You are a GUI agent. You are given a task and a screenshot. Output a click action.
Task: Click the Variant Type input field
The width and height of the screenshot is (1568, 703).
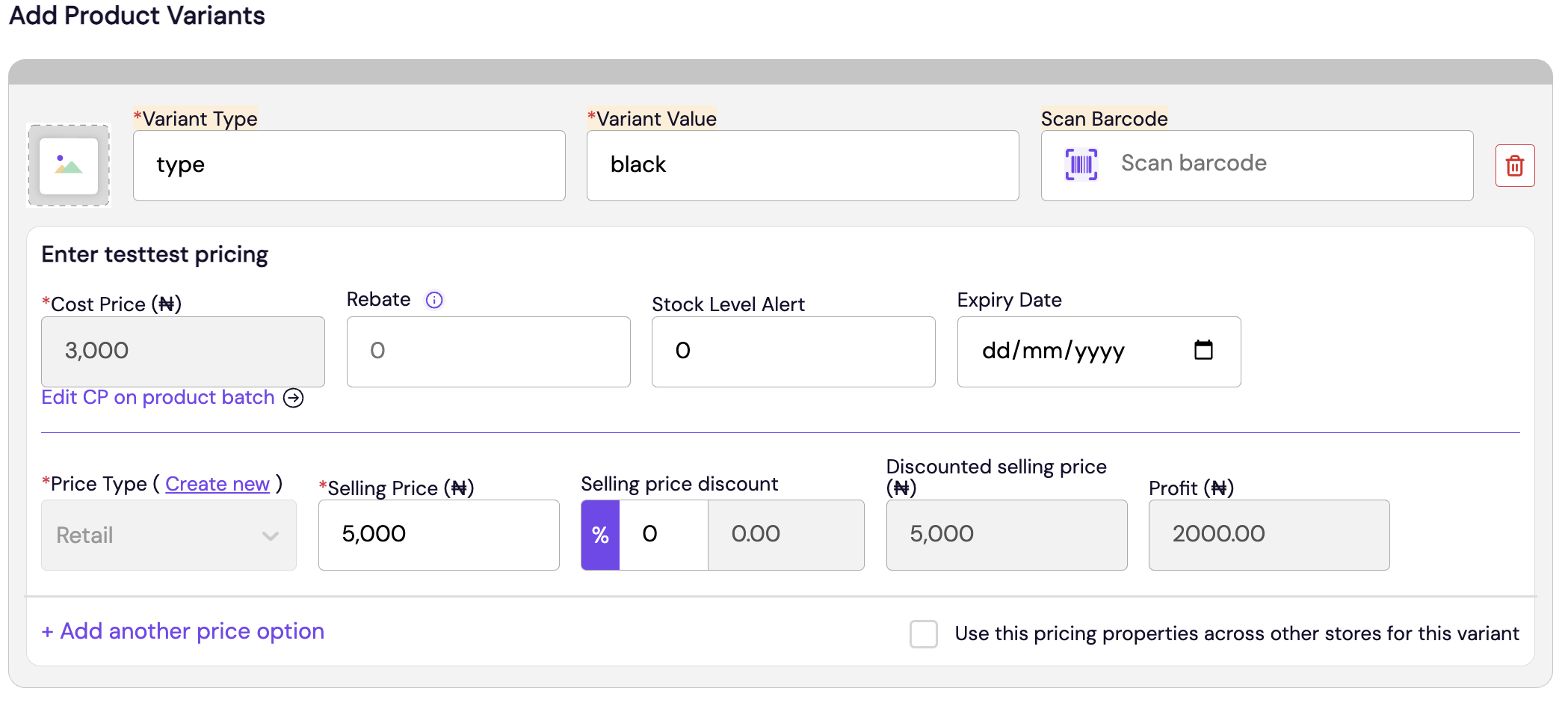point(349,165)
